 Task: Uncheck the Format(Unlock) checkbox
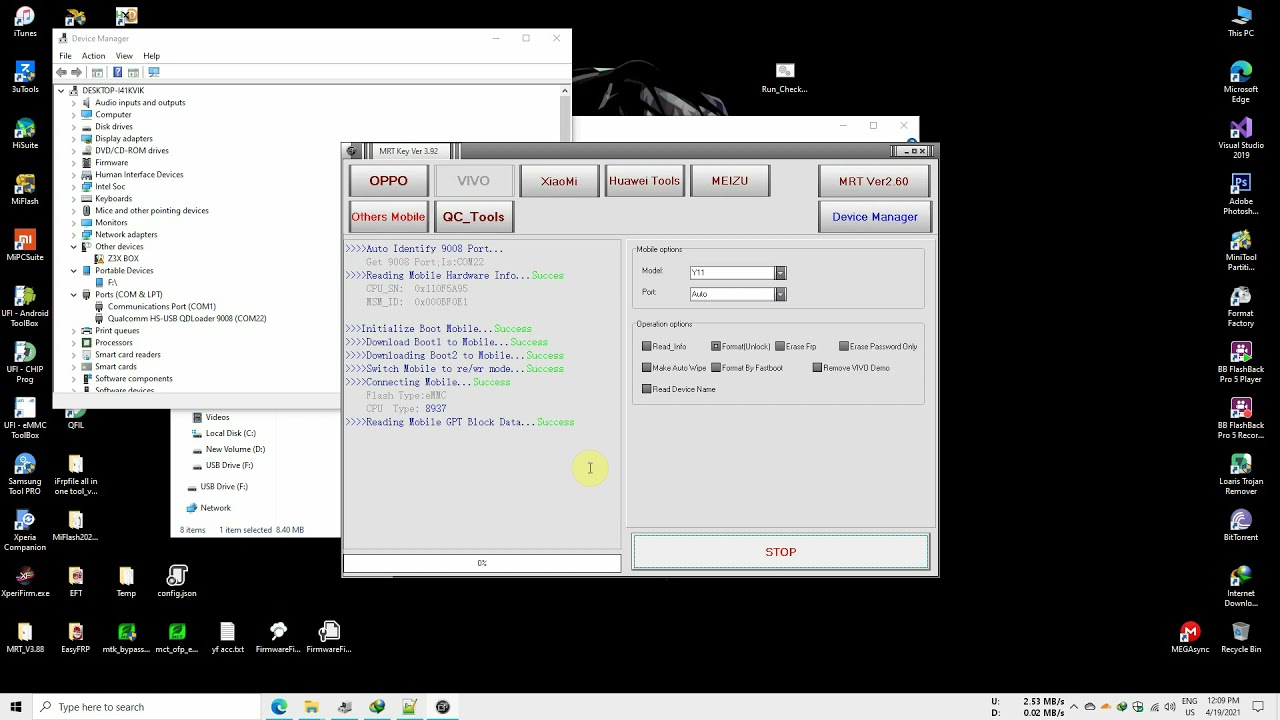click(x=716, y=346)
